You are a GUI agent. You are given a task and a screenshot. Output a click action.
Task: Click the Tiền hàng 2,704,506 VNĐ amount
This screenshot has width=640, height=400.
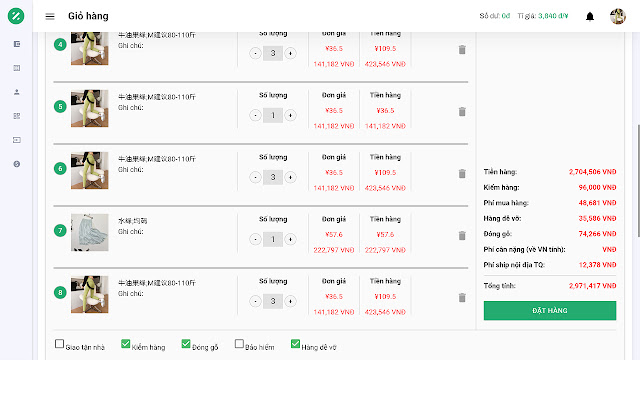click(x=593, y=172)
